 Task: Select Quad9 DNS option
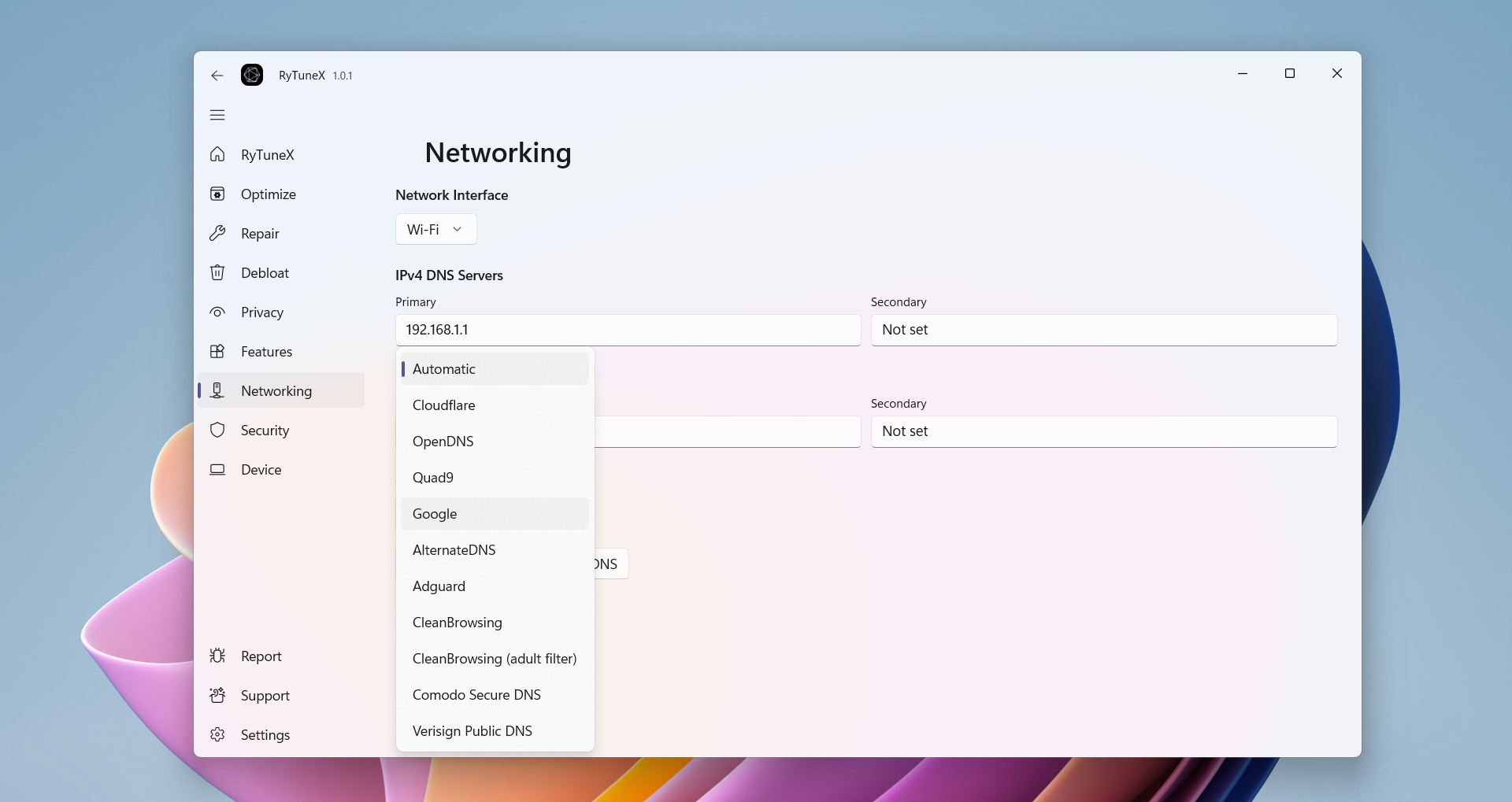(495, 478)
